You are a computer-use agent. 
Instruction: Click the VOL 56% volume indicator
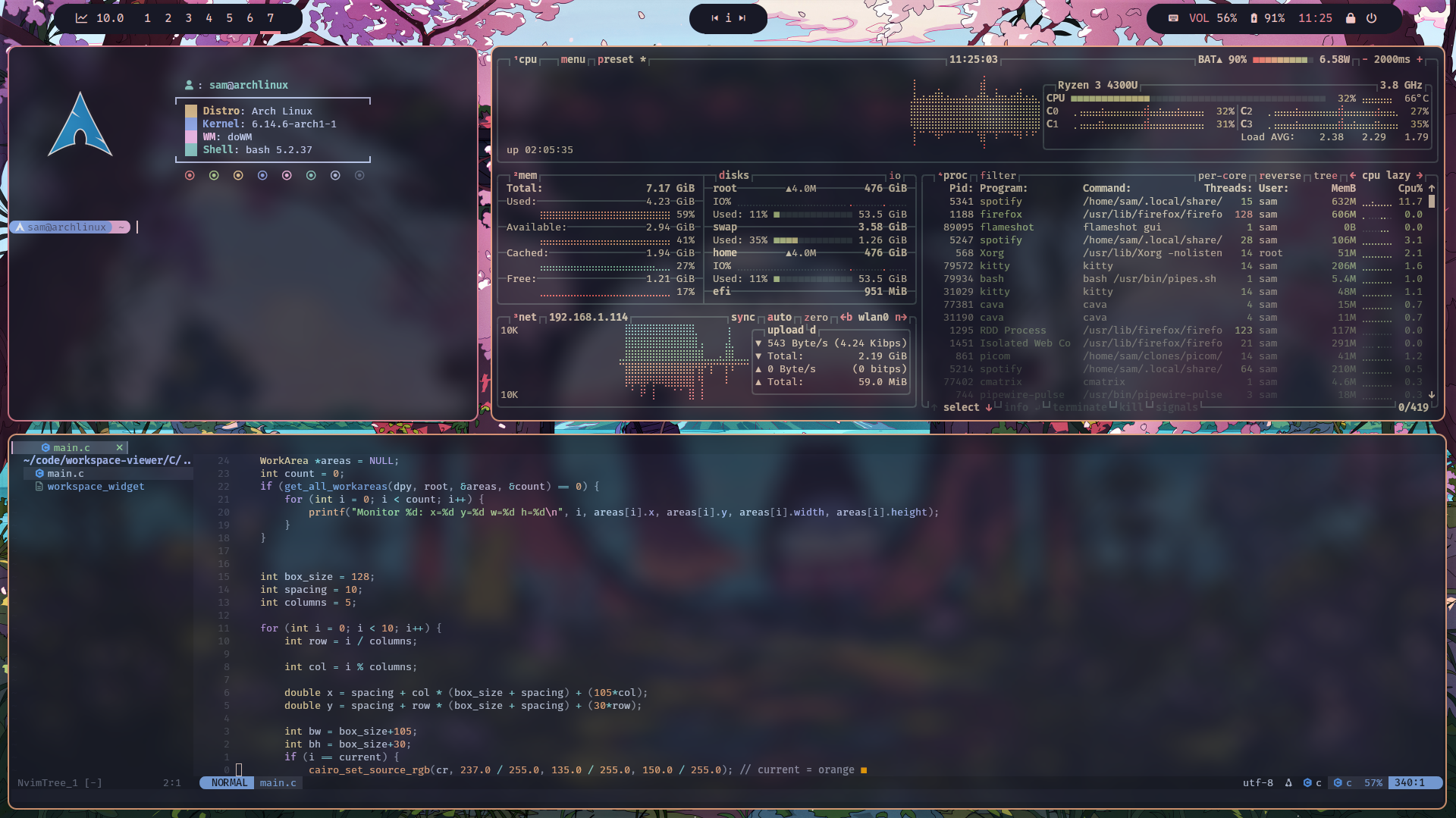coord(1213,18)
